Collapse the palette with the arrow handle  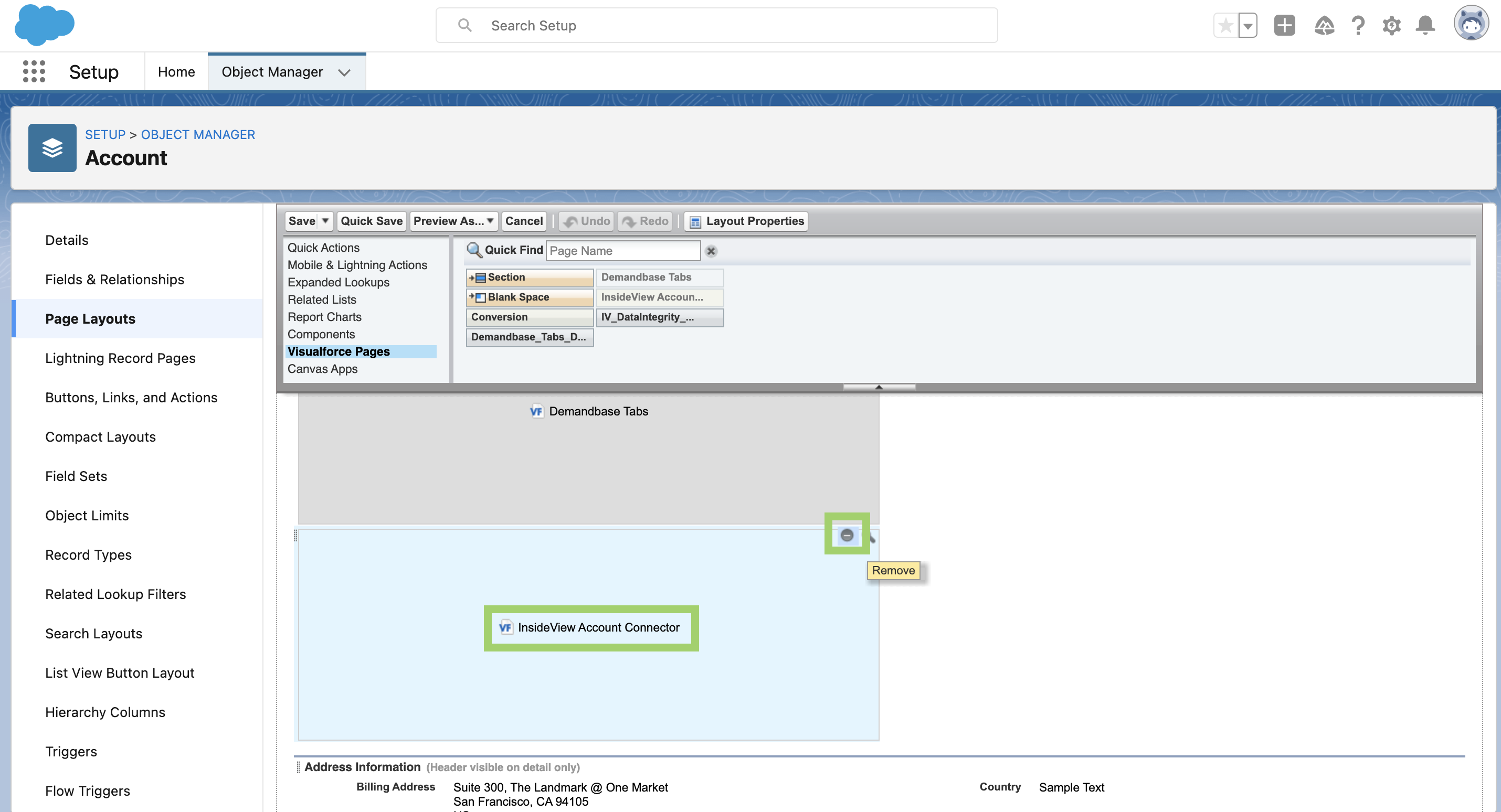point(879,387)
